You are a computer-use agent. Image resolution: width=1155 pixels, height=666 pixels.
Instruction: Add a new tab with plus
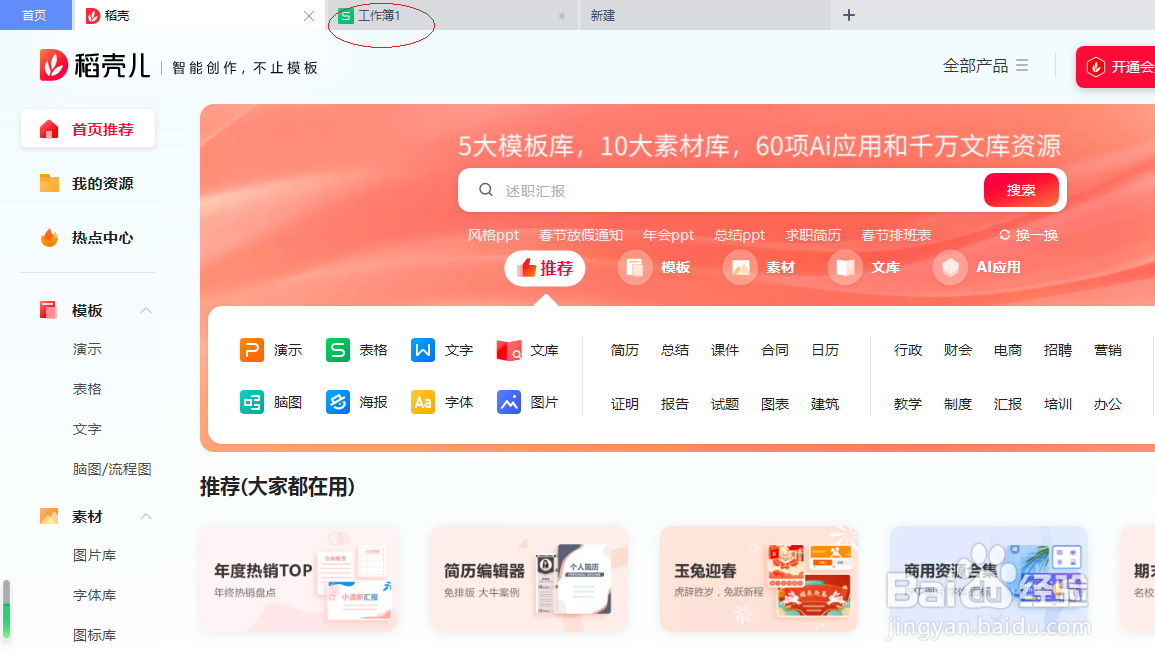click(849, 15)
